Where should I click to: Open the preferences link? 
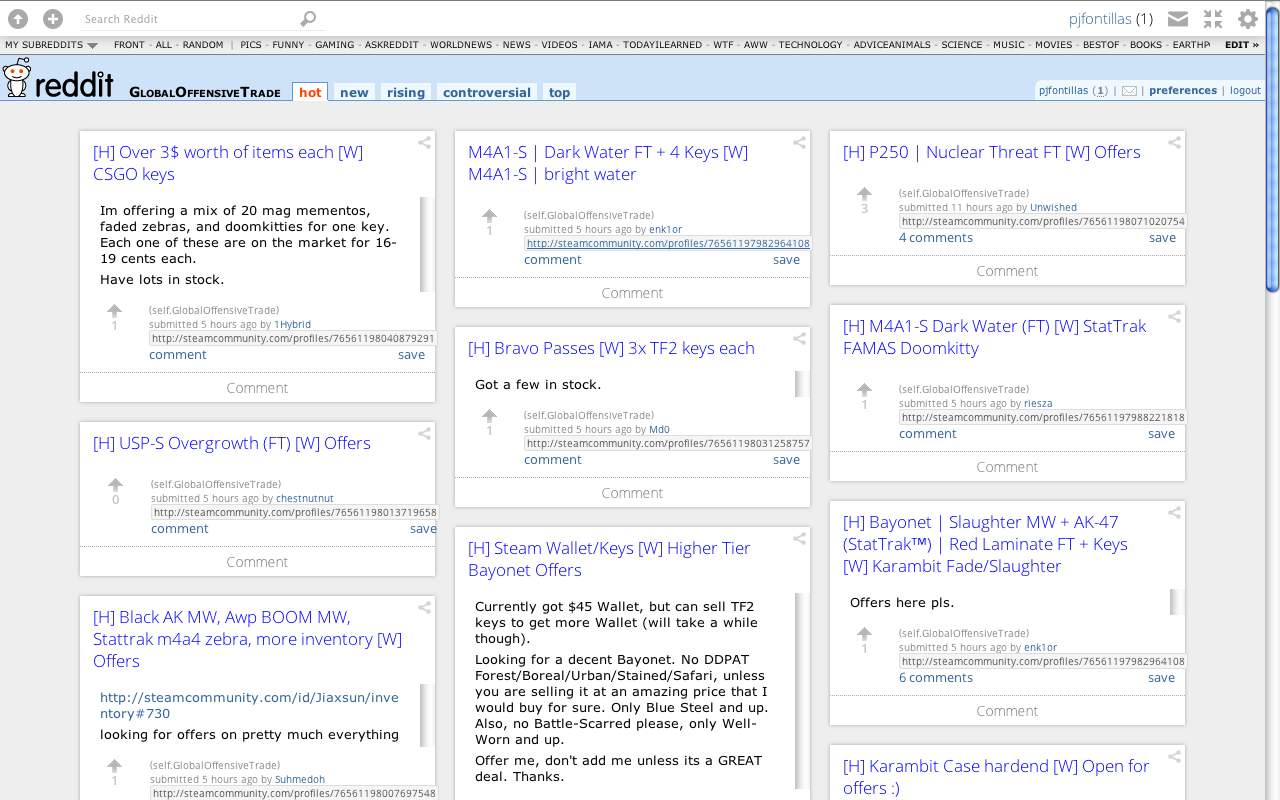[1183, 90]
